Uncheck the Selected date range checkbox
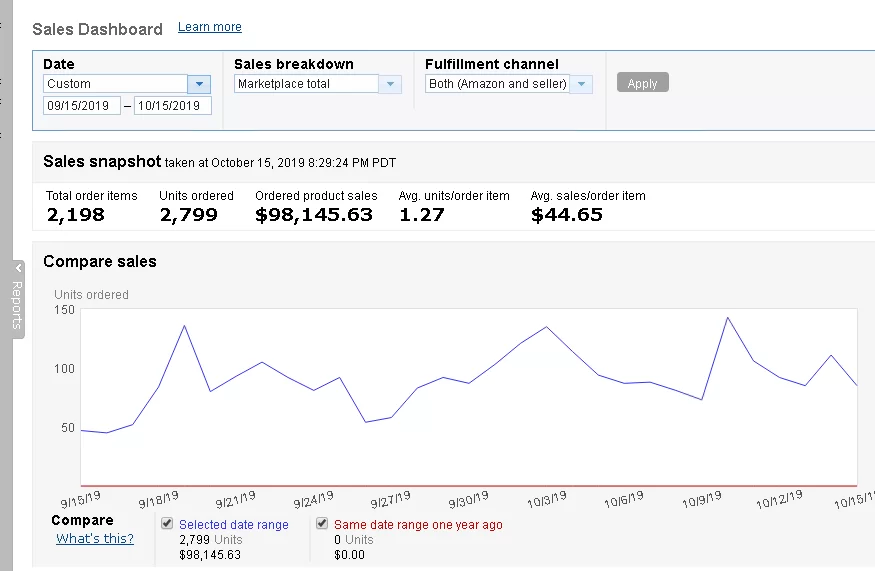This screenshot has width=875, height=571. pyautogui.click(x=167, y=523)
